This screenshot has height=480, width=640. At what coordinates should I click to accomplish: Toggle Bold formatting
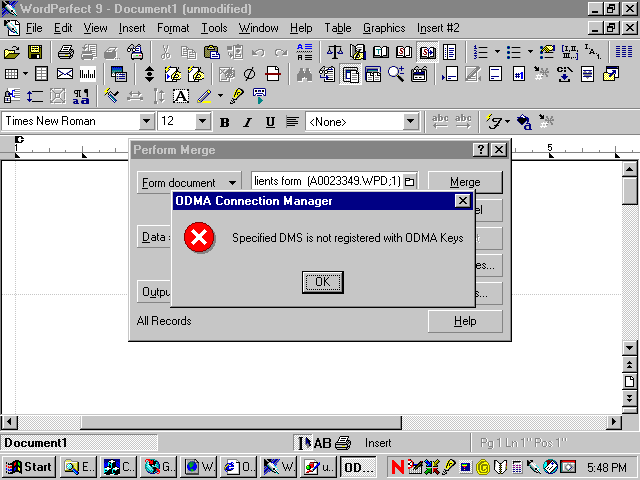[225, 122]
